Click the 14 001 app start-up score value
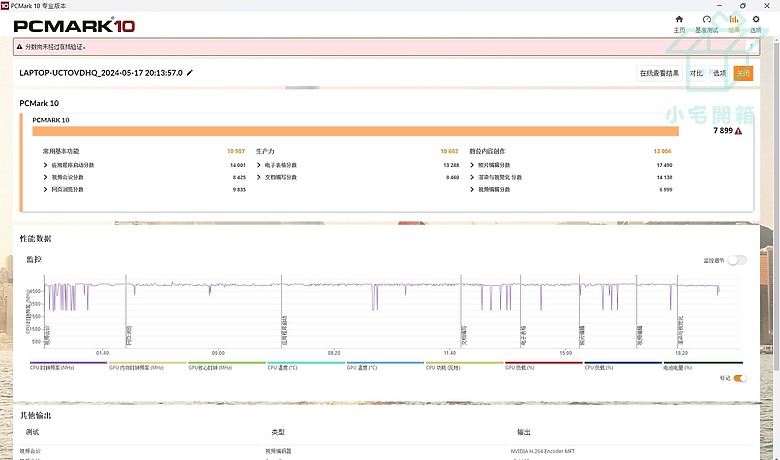Image resolution: width=780 pixels, height=460 pixels. coord(238,165)
